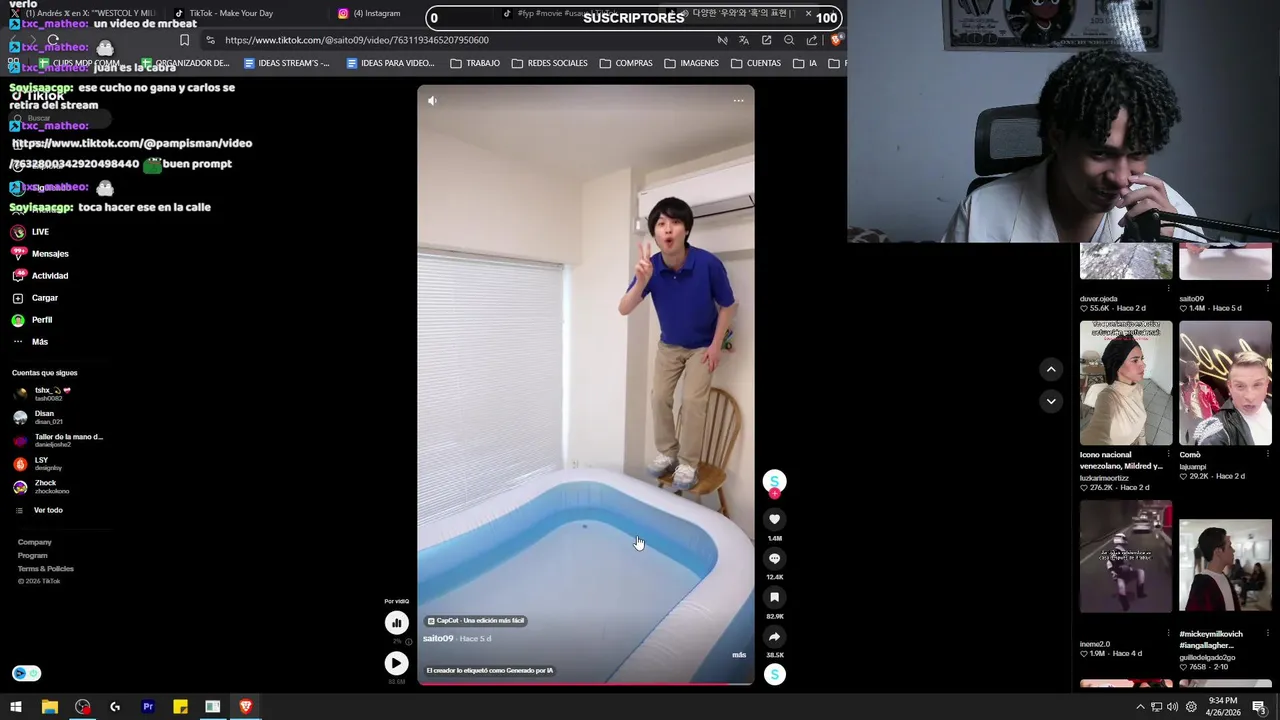This screenshot has width=1280, height=720.
Task: Click the translate page icon in address bar
Action: (x=744, y=40)
